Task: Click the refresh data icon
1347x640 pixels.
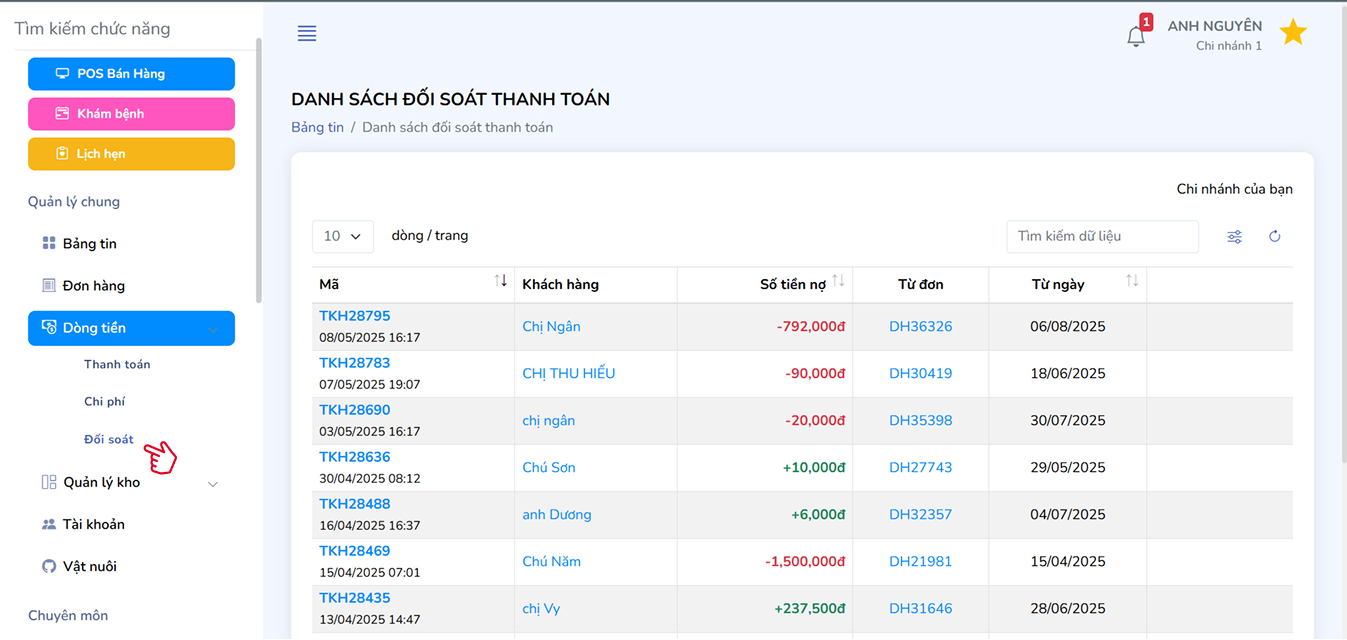Action: coord(1275,237)
